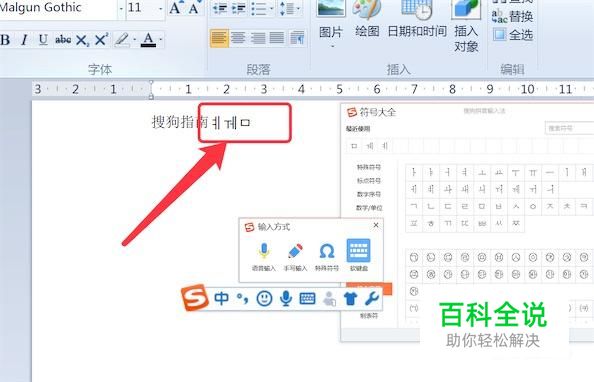Align text left

219,38
